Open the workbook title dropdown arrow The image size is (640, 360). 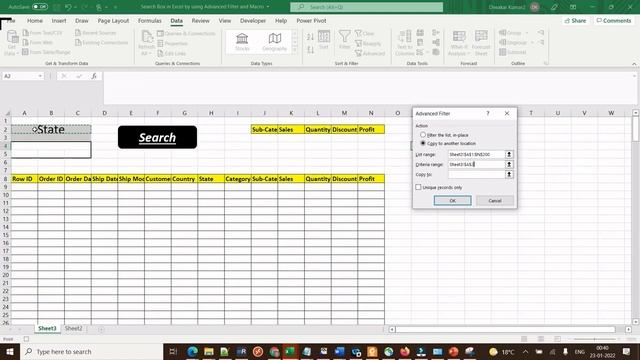point(268,7)
